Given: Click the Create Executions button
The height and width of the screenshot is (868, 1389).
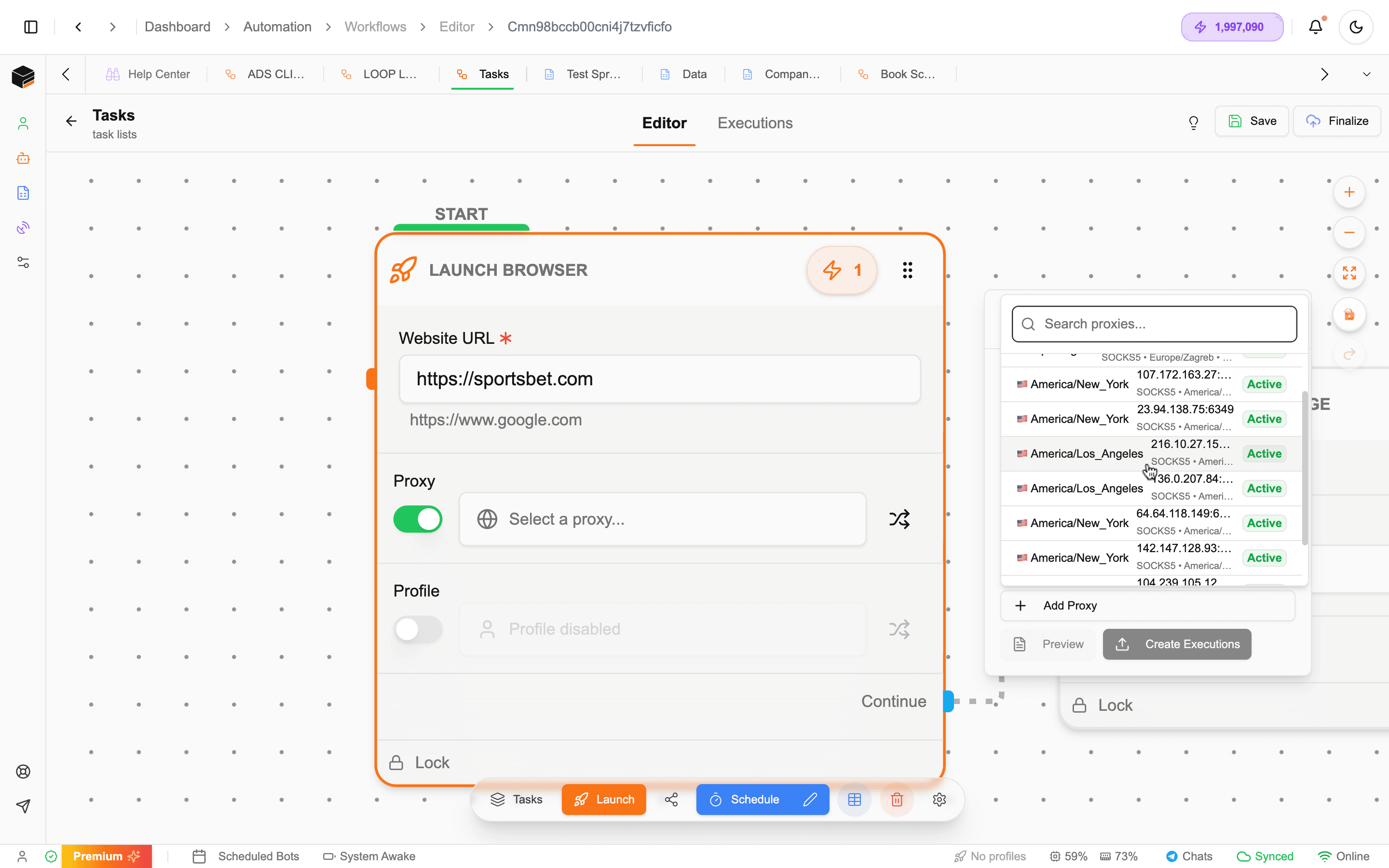Looking at the screenshot, I should click(1177, 644).
